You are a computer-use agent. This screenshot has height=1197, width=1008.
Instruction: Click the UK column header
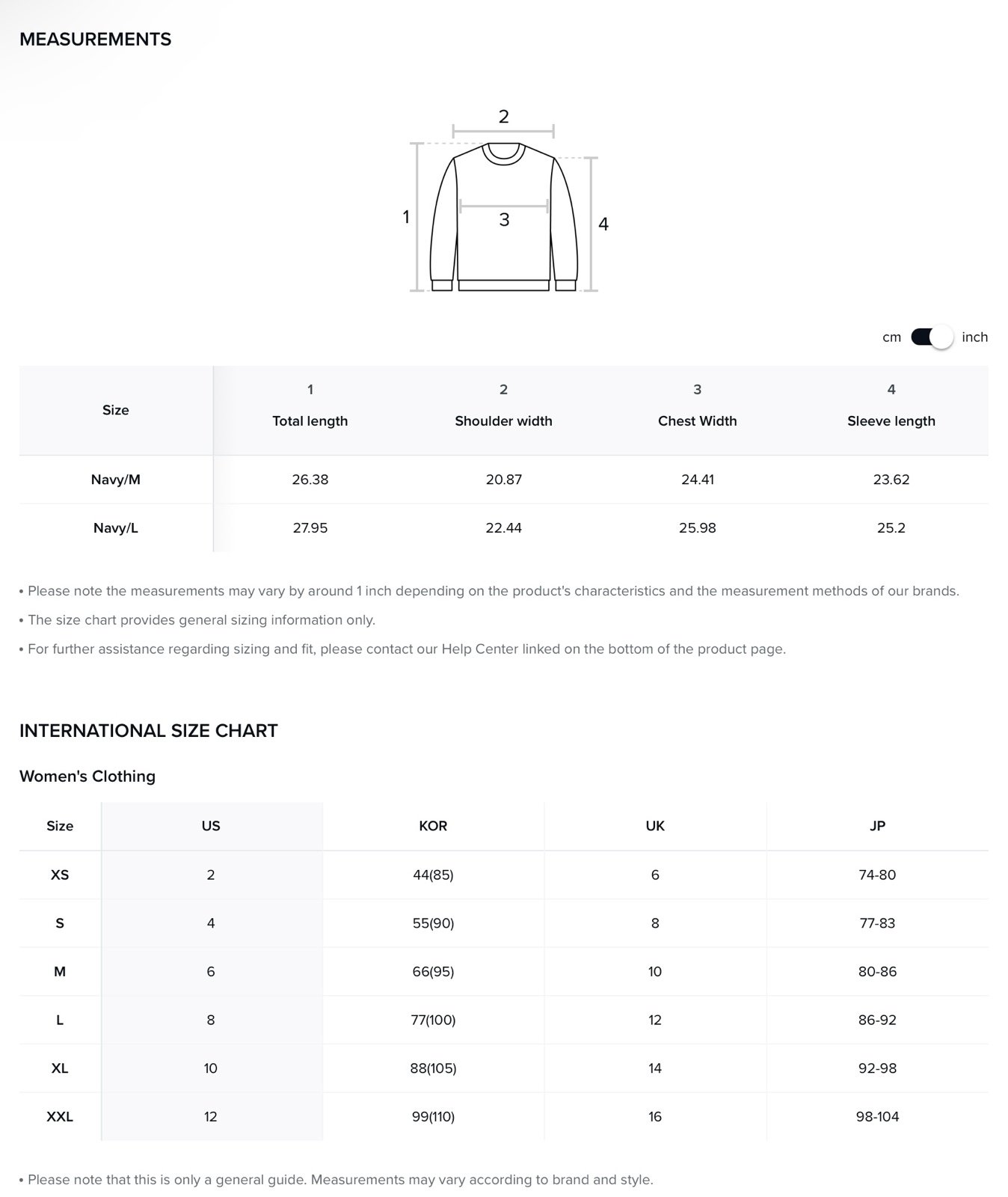coord(655,826)
